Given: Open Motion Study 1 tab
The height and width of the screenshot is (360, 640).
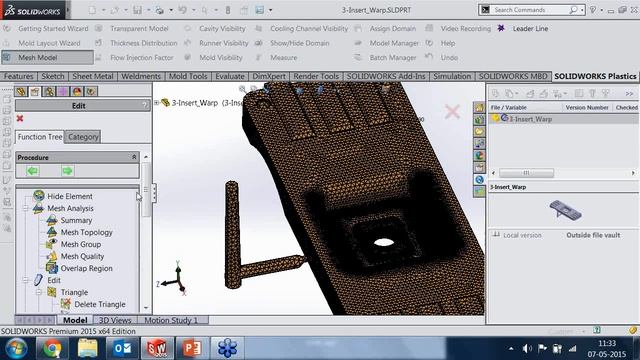Looking at the screenshot, I should 171,320.
